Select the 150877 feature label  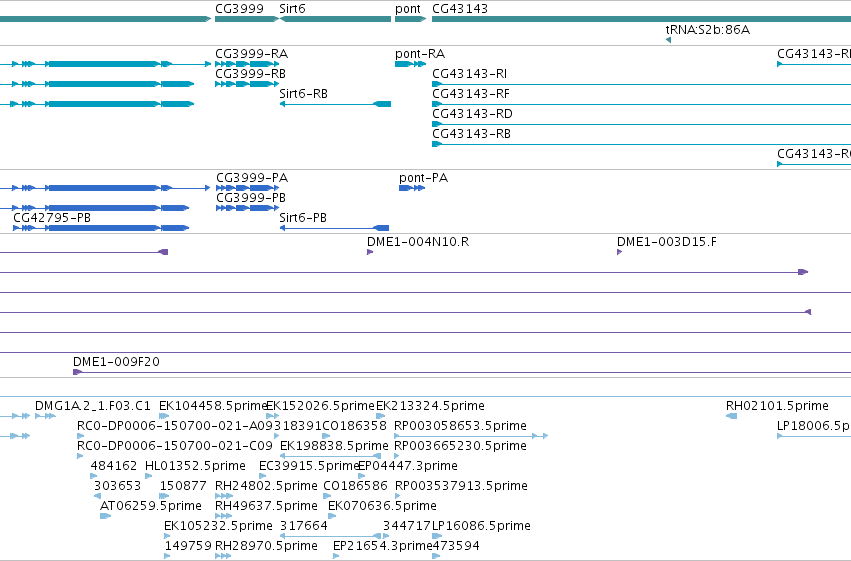183,486
